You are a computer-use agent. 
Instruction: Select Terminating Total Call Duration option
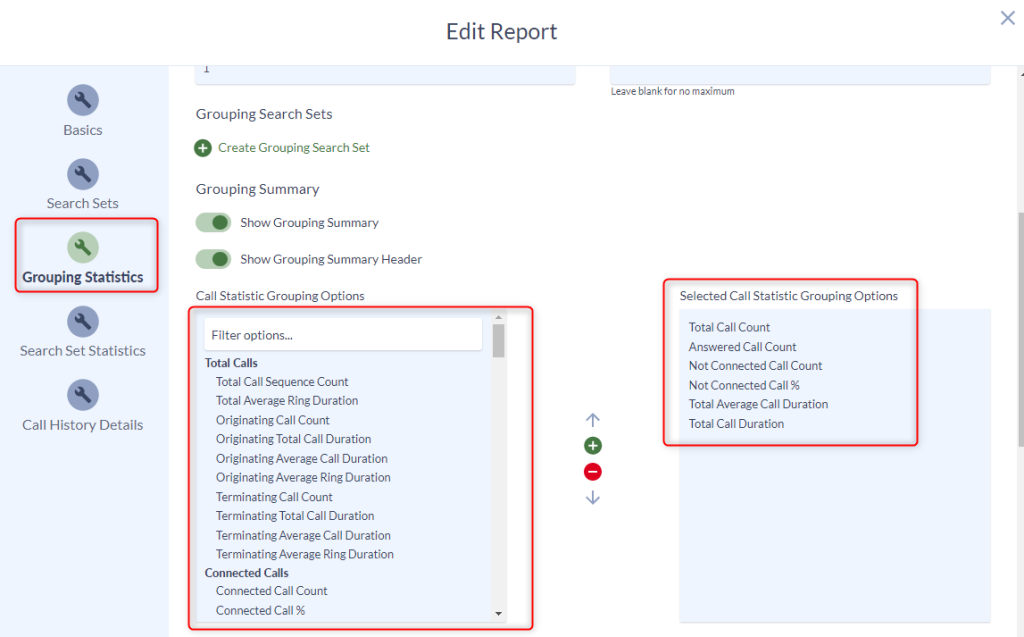click(295, 516)
